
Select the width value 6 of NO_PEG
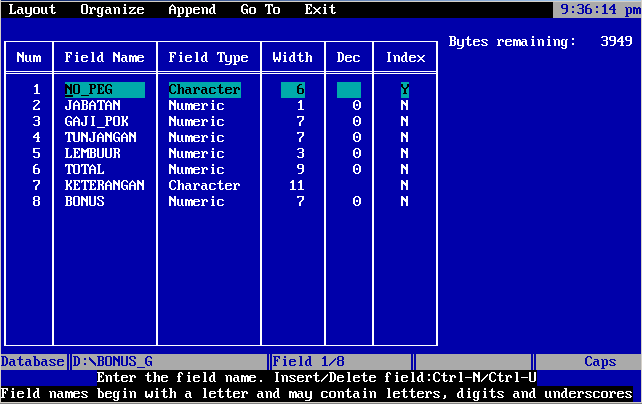293,90
